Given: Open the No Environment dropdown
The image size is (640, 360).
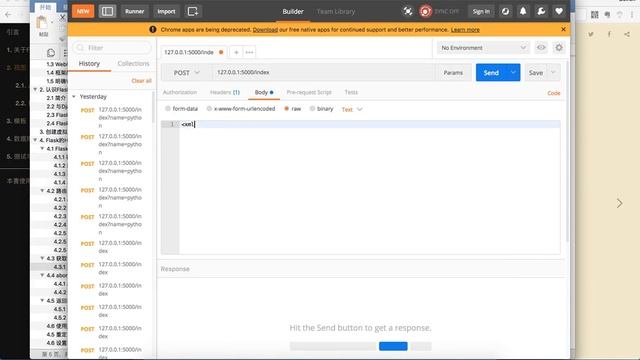Looking at the screenshot, I should pos(483,48).
